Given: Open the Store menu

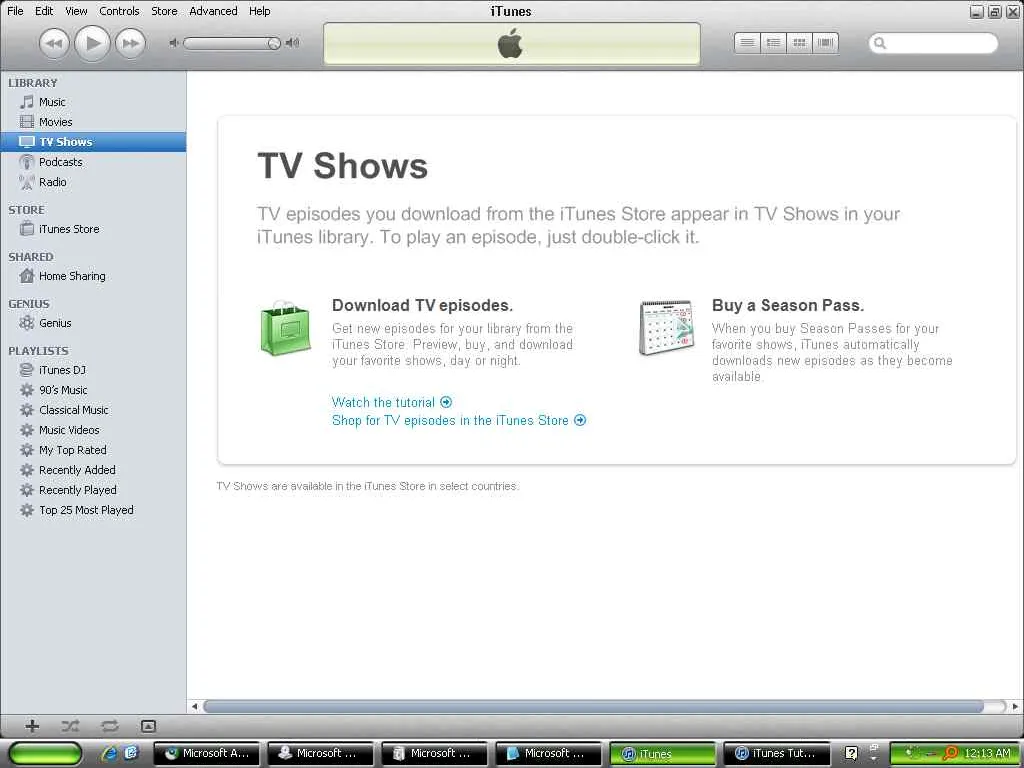Looking at the screenshot, I should [x=164, y=11].
